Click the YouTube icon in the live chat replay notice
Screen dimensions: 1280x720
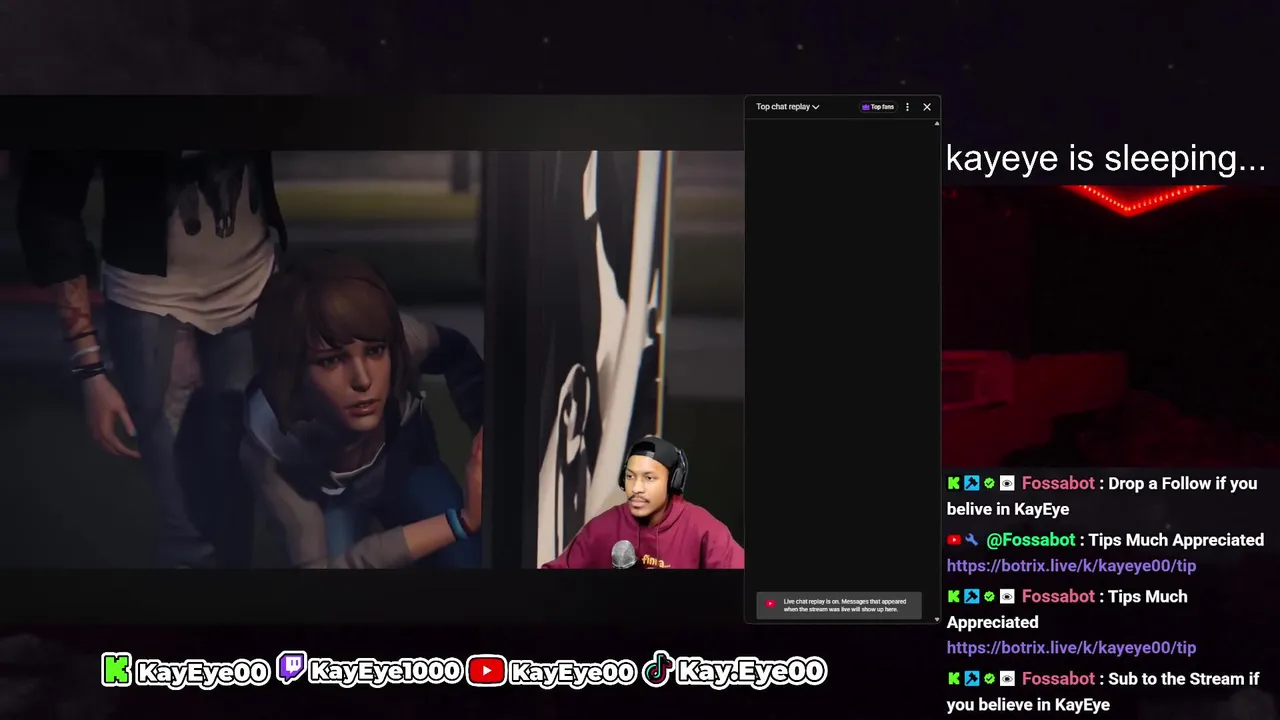click(x=770, y=604)
